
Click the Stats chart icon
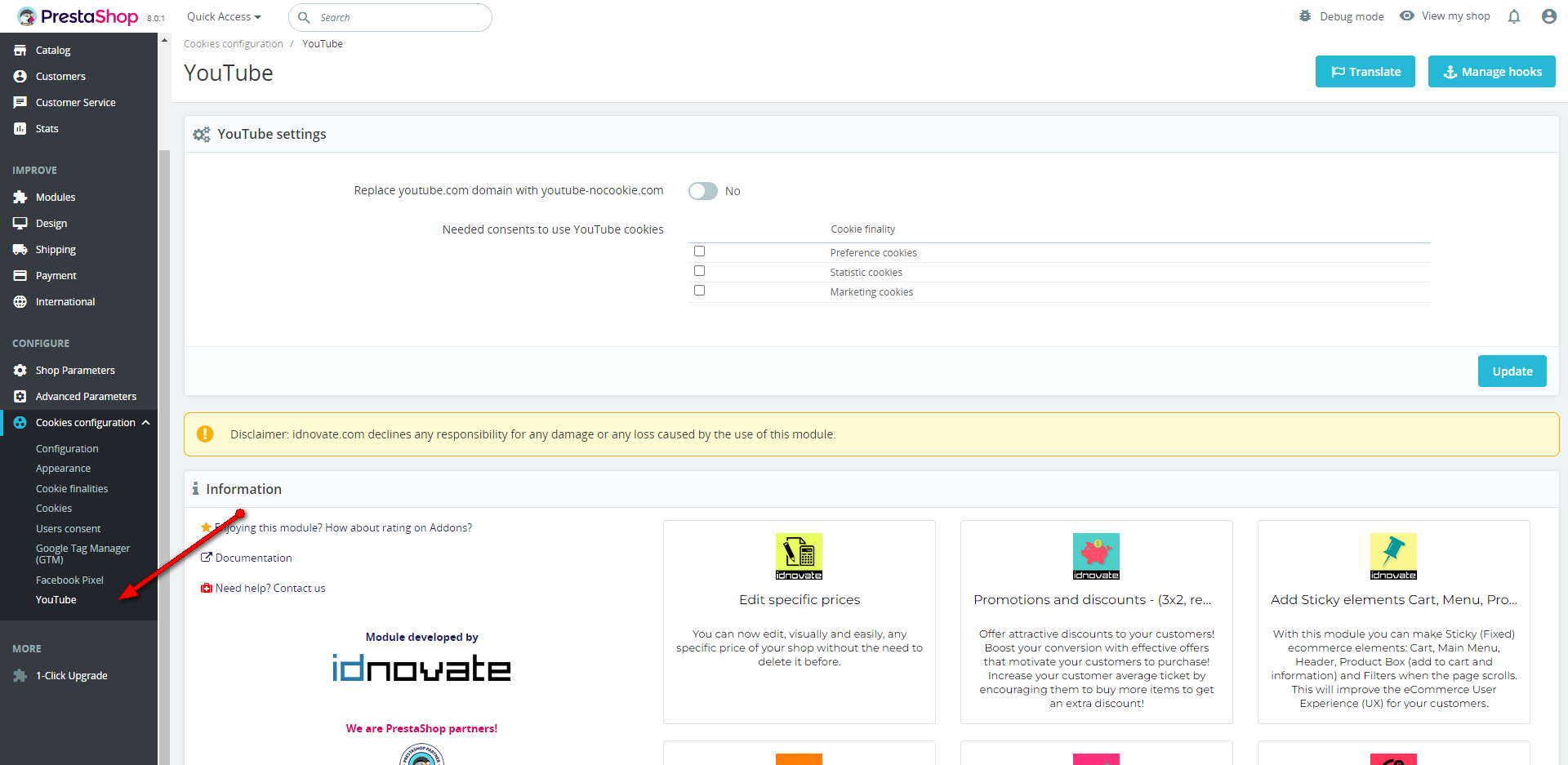(x=20, y=129)
